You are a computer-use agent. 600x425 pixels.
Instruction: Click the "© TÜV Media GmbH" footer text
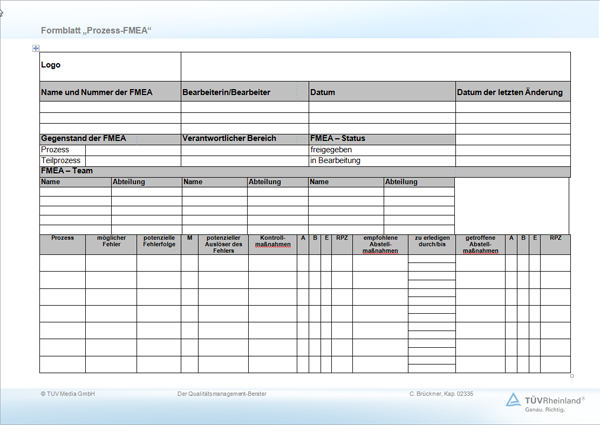[x=67, y=394]
